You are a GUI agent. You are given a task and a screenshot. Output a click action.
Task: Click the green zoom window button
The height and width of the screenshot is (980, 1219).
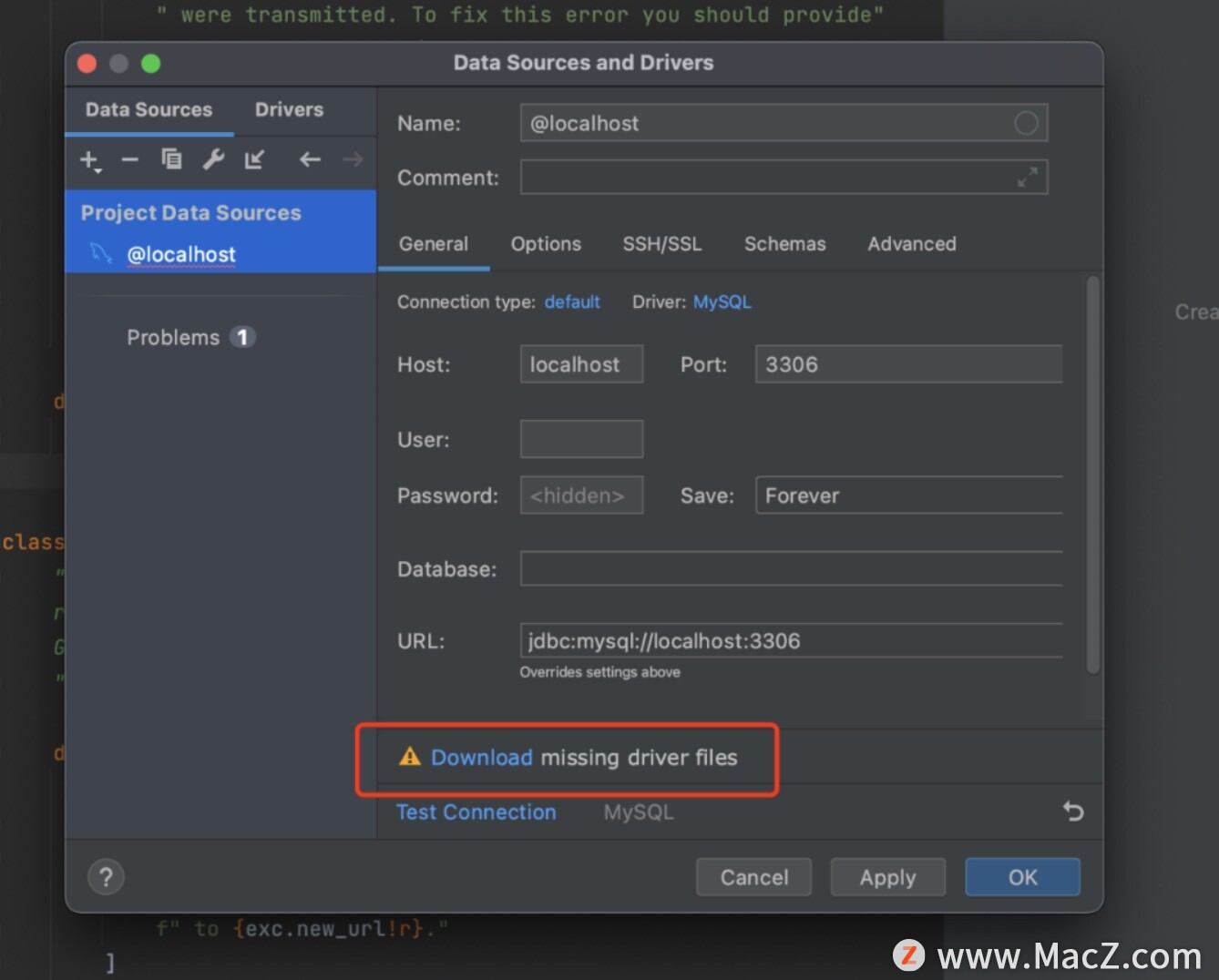tap(151, 63)
